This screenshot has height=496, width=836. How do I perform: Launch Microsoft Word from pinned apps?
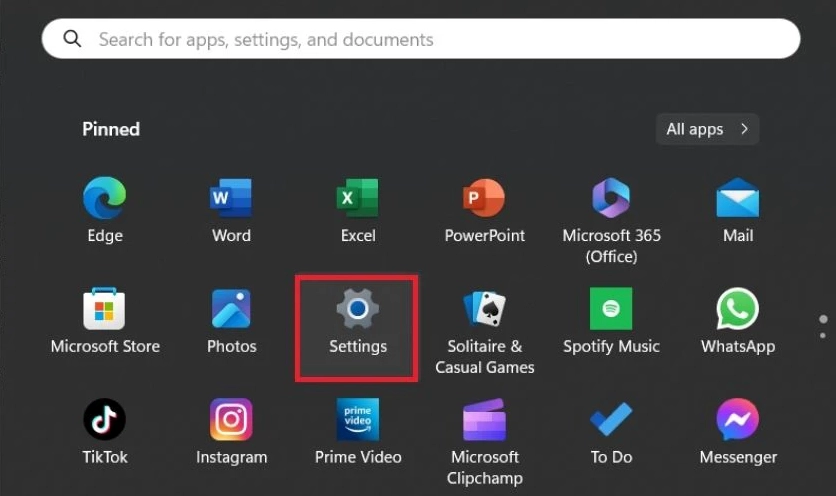coord(231,199)
